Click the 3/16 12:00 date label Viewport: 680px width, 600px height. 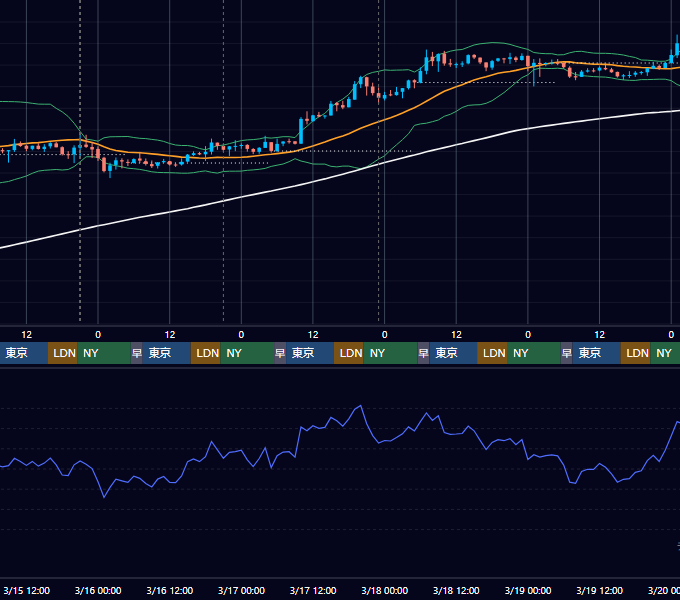point(170,590)
